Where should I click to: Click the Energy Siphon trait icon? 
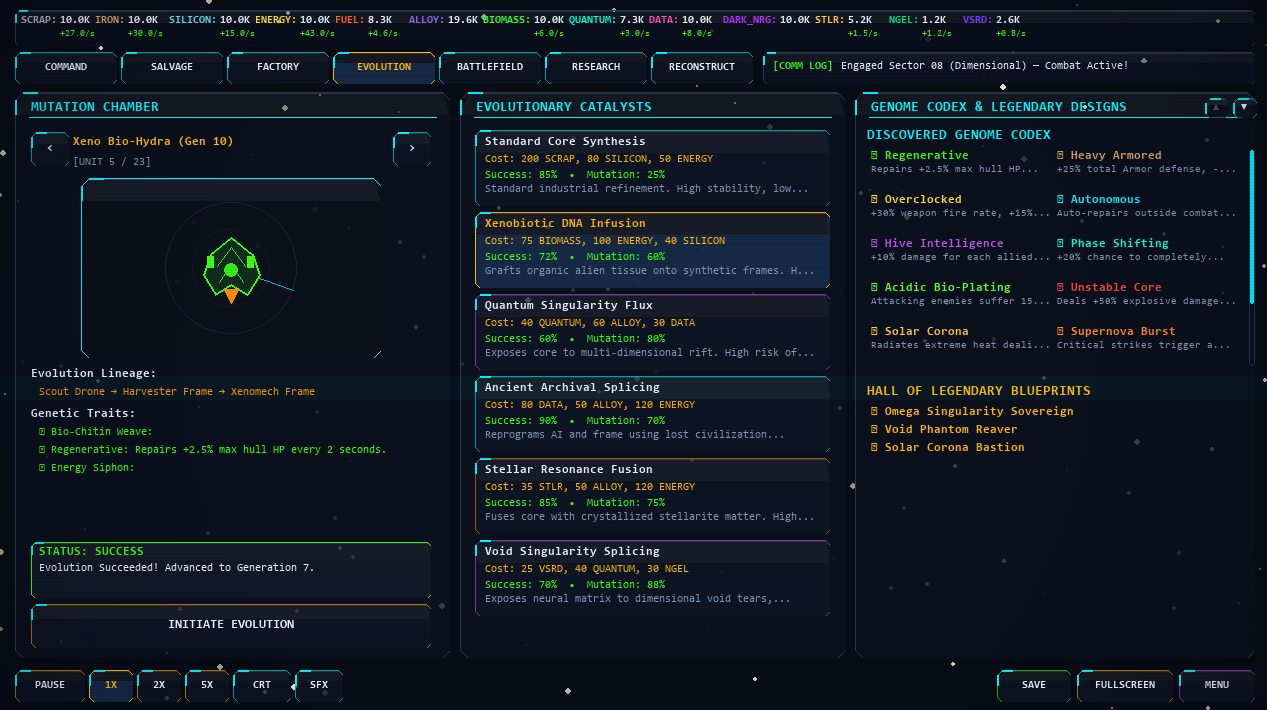click(x=42, y=468)
